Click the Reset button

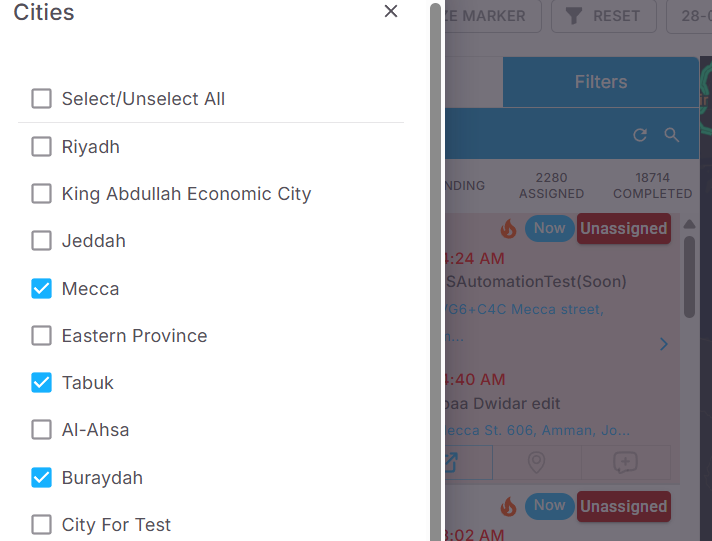point(604,16)
